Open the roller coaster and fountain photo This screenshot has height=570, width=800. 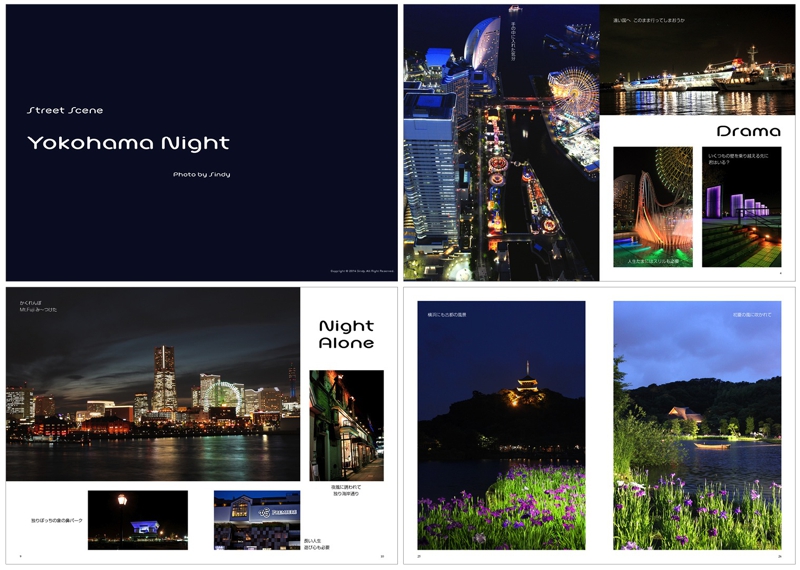(653, 207)
